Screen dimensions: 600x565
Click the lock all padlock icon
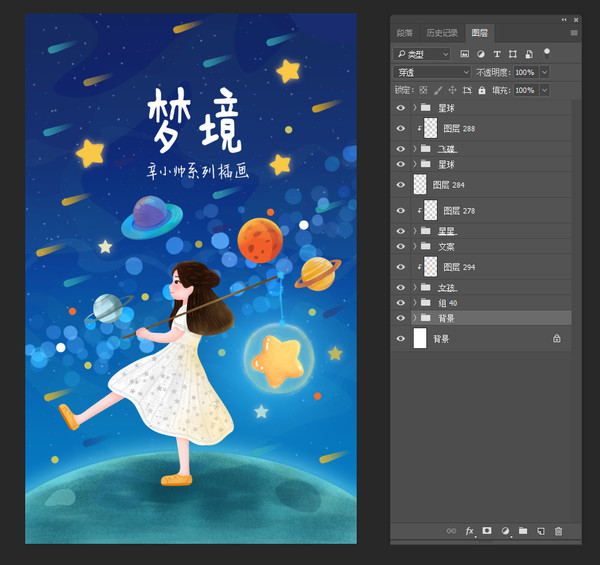click(x=482, y=90)
